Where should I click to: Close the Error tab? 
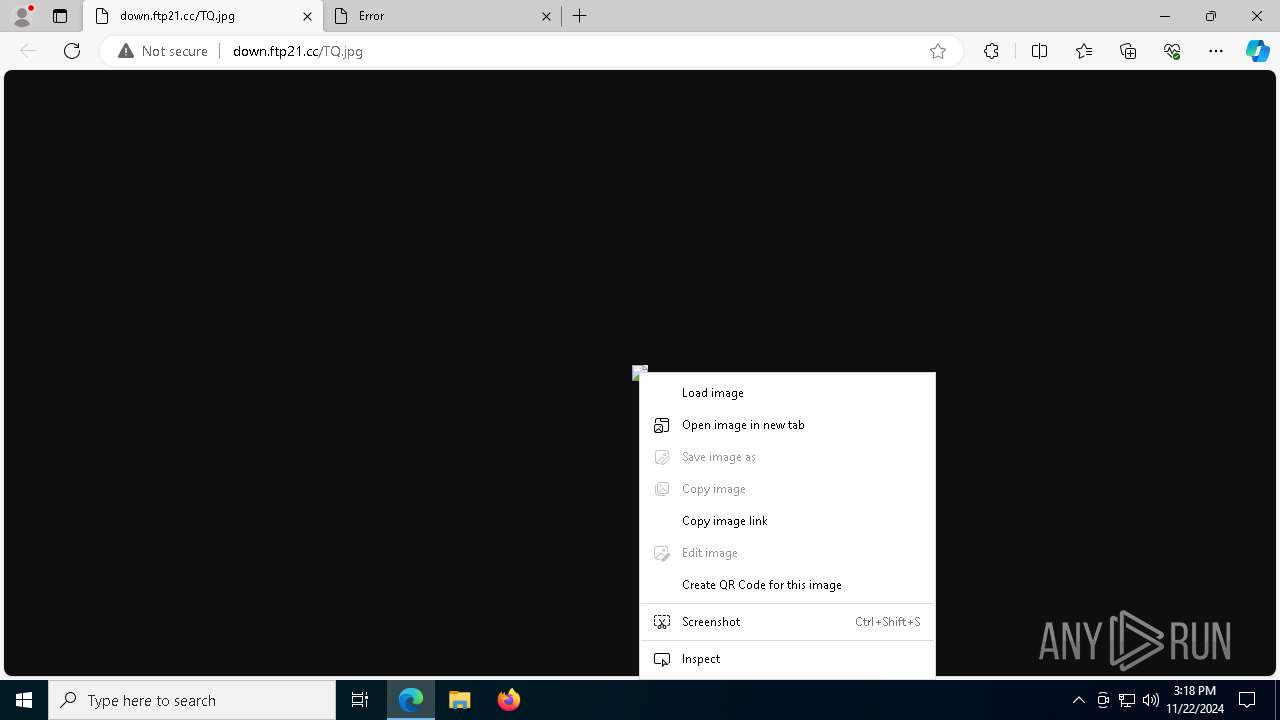[x=546, y=16]
